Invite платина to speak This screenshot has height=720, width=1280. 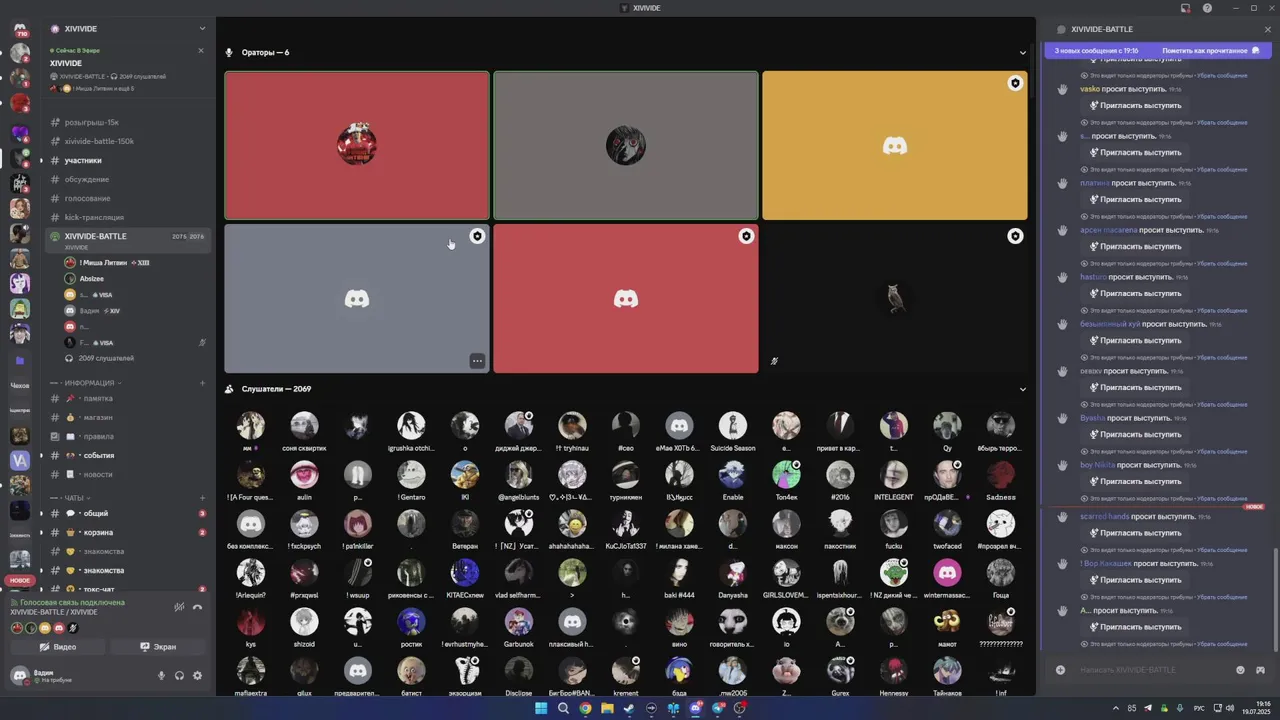1135,199
